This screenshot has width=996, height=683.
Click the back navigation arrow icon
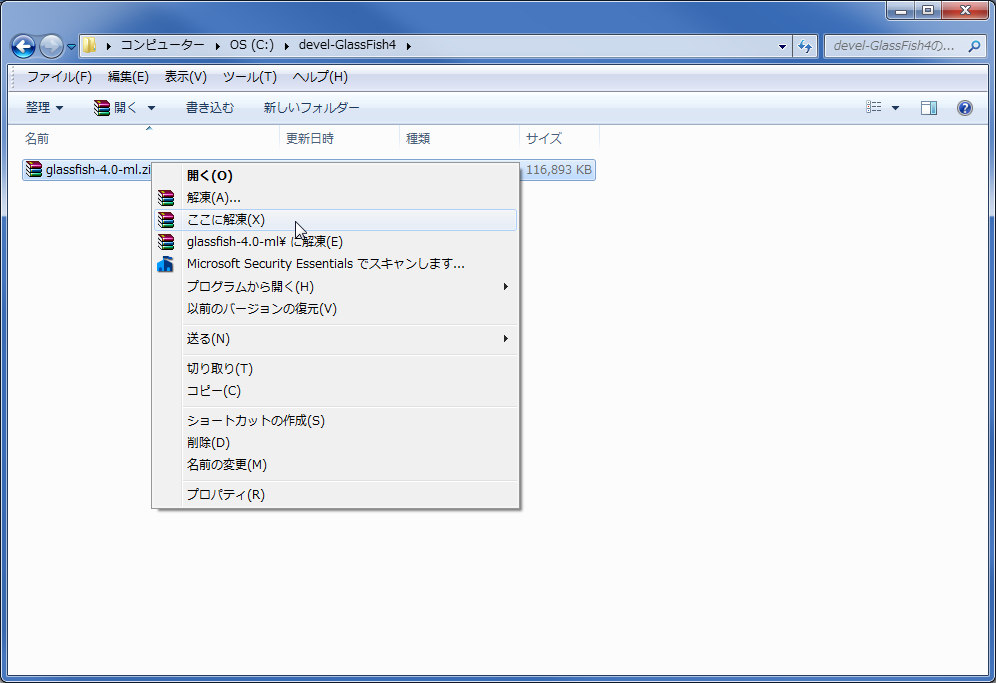[x=22, y=45]
